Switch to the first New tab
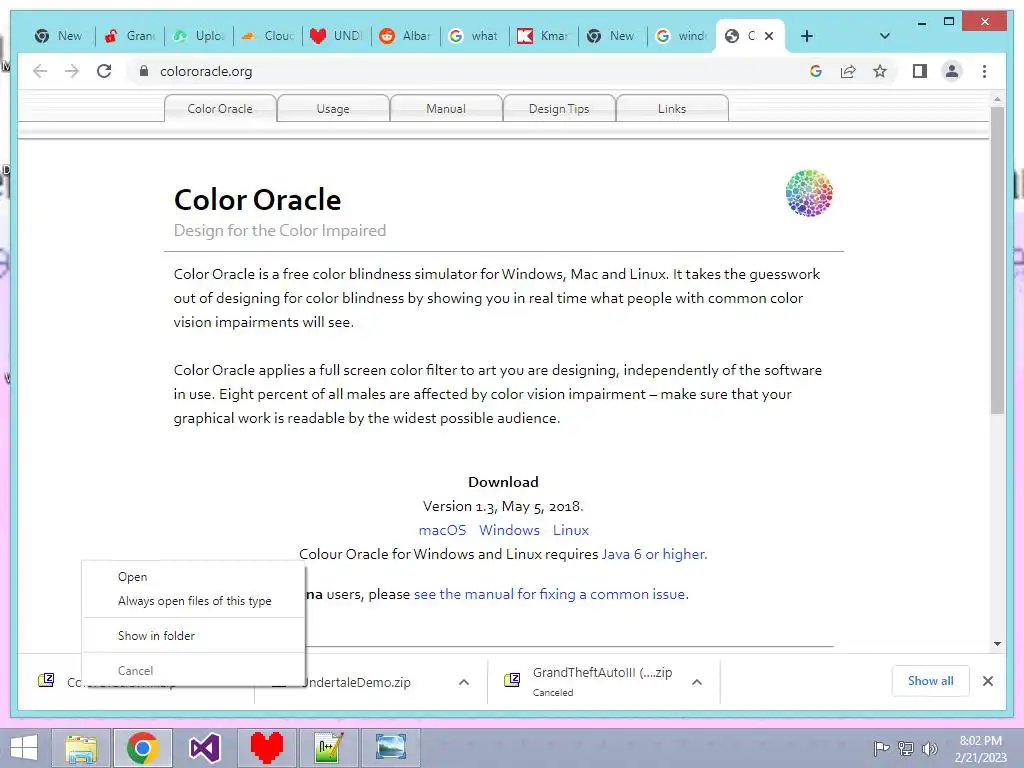Viewport: 1024px width, 768px height. pyautogui.click(x=60, y=36)
